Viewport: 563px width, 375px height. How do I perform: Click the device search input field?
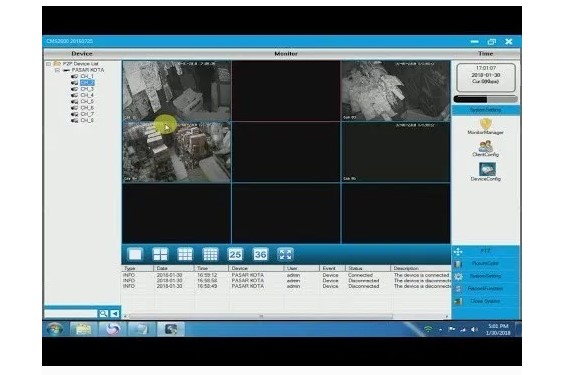(71, 314)
